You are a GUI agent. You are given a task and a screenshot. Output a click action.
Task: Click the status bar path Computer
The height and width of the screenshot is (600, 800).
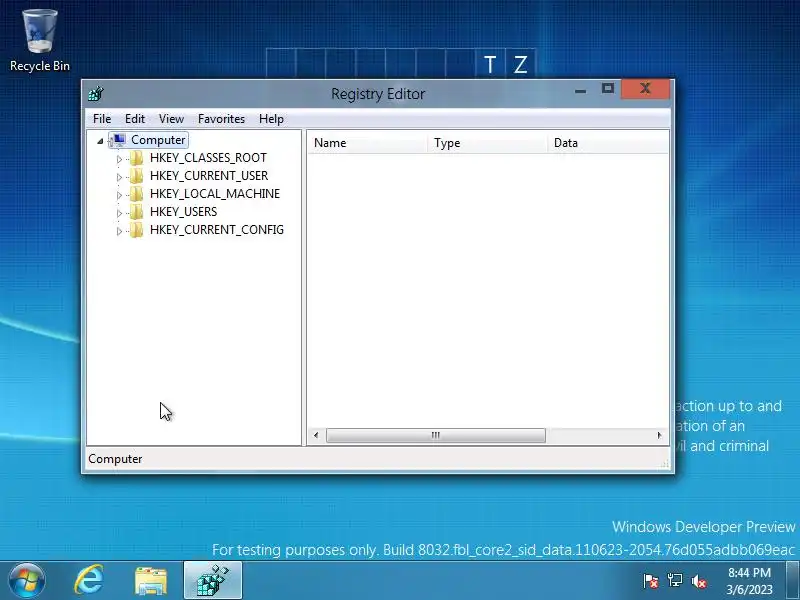(115, 459)
